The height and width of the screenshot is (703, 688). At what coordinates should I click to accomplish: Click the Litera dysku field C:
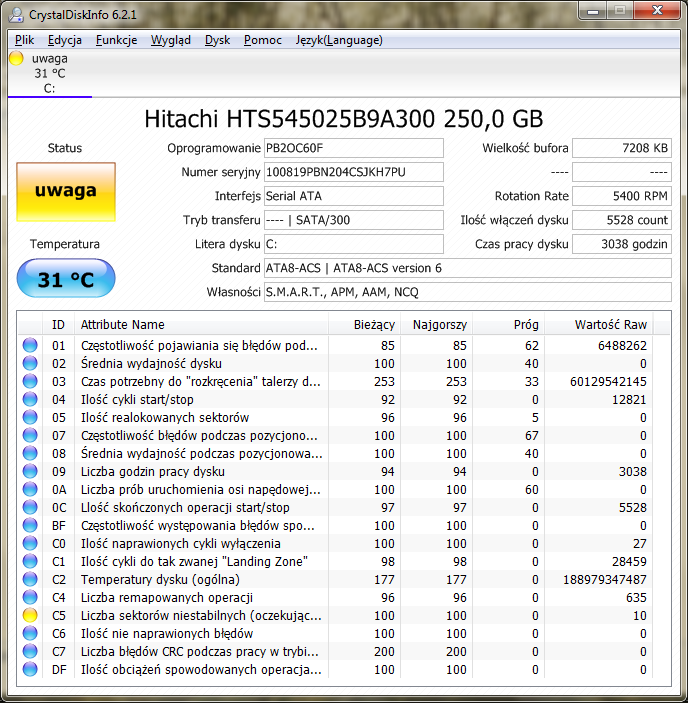click(354, 244)
